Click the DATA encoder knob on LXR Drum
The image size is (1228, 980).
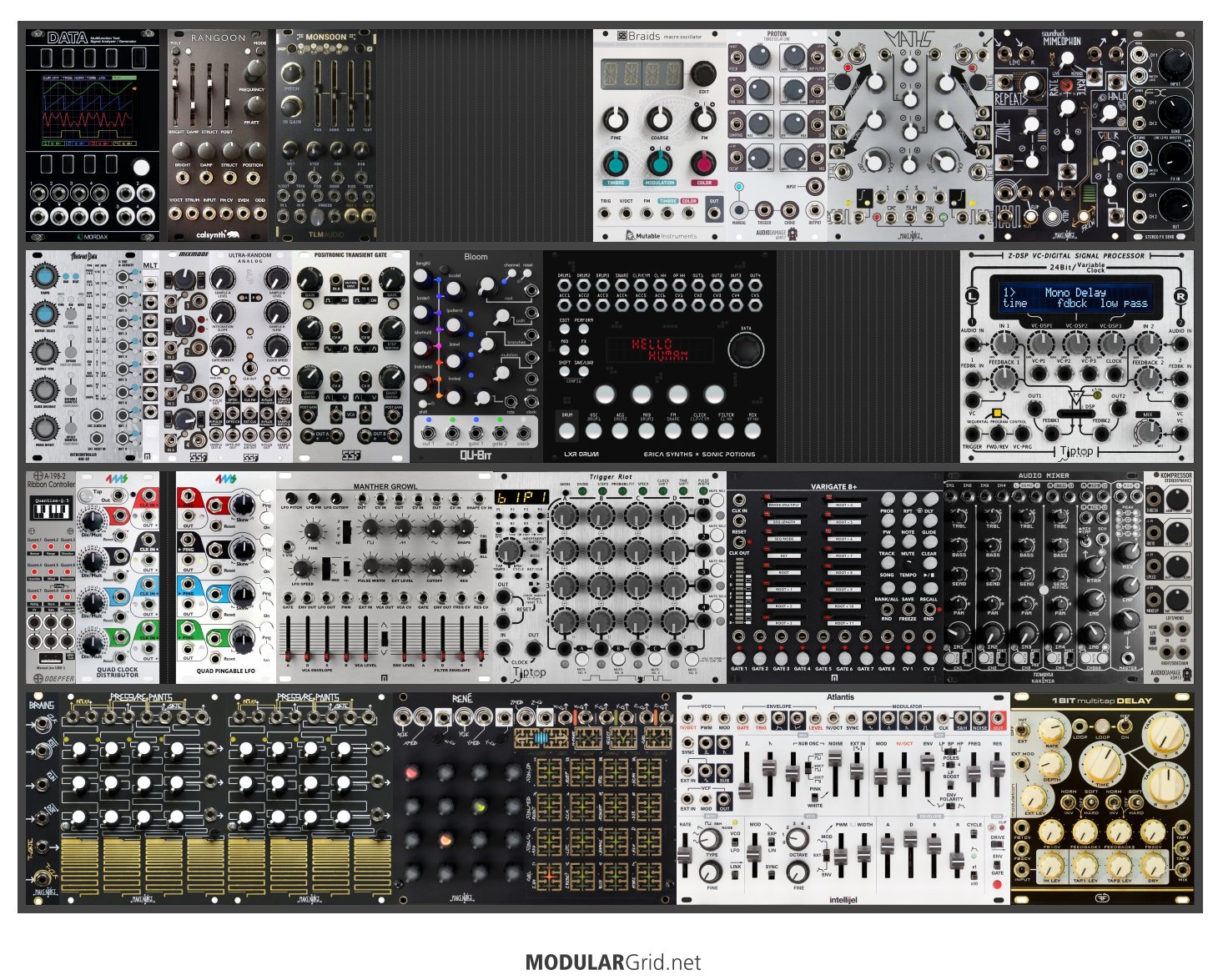(x=745, y=349)
